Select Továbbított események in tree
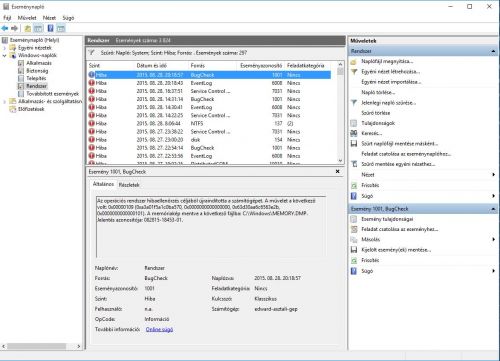Screen dimensions: 500x361 53,94
